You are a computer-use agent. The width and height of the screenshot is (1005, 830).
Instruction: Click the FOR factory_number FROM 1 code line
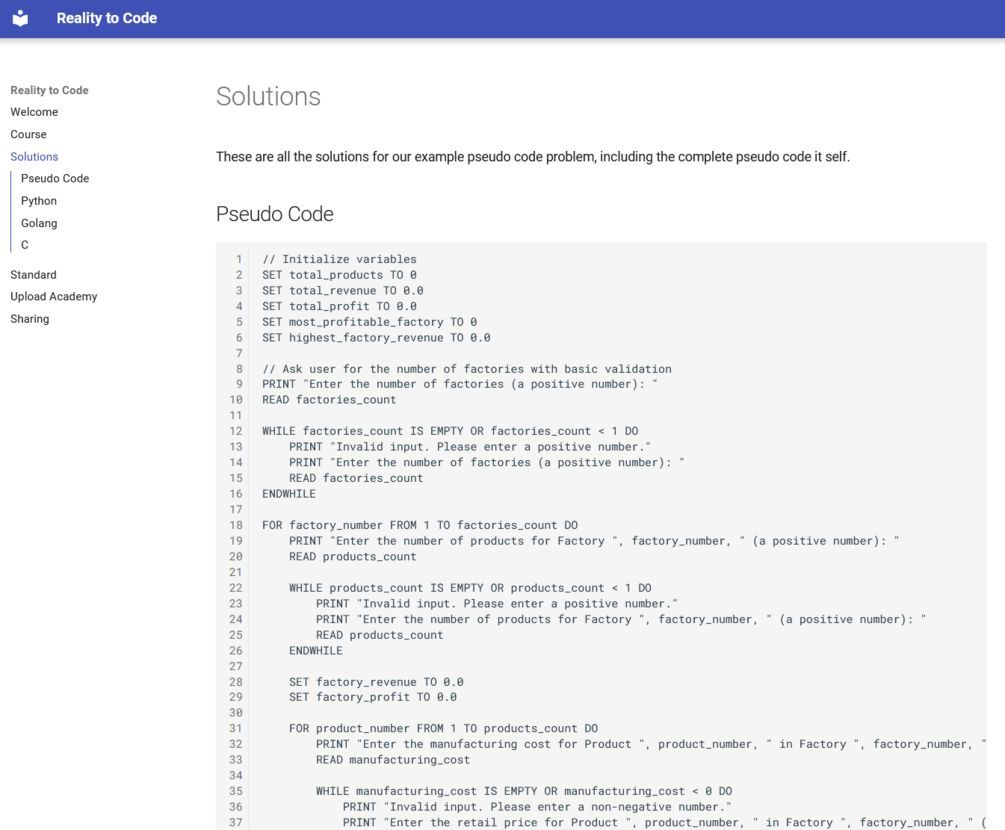click(420, 525)
